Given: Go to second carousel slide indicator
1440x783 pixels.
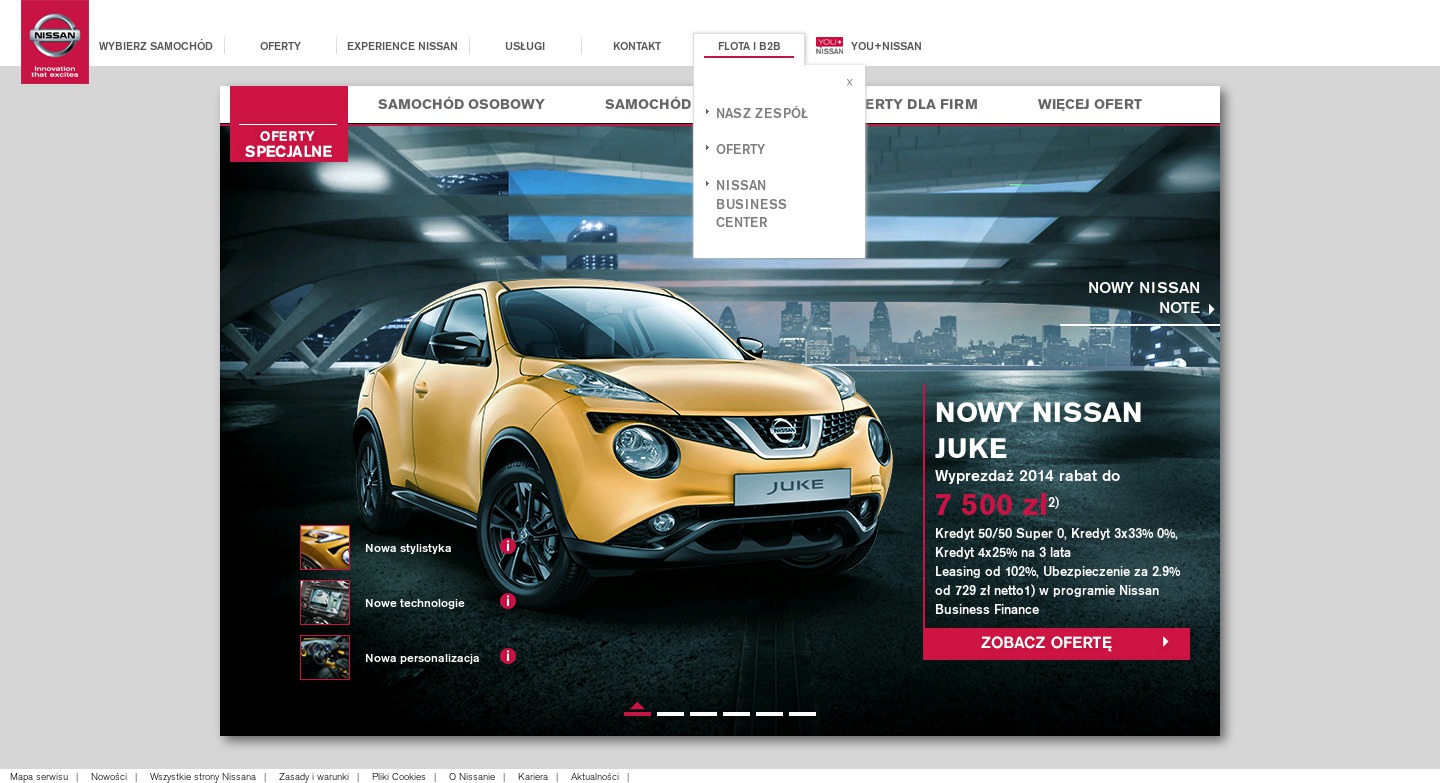Looking at the screenshot, I should (x=670, y=713).
